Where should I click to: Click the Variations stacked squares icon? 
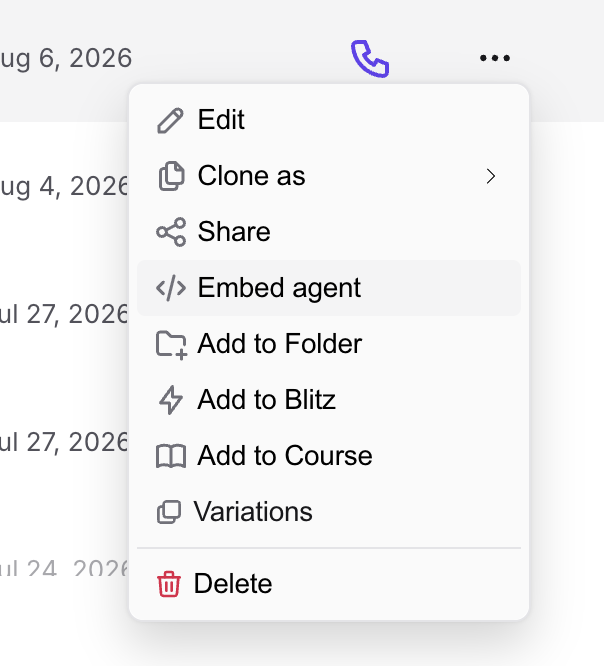(x=169, y=512)
